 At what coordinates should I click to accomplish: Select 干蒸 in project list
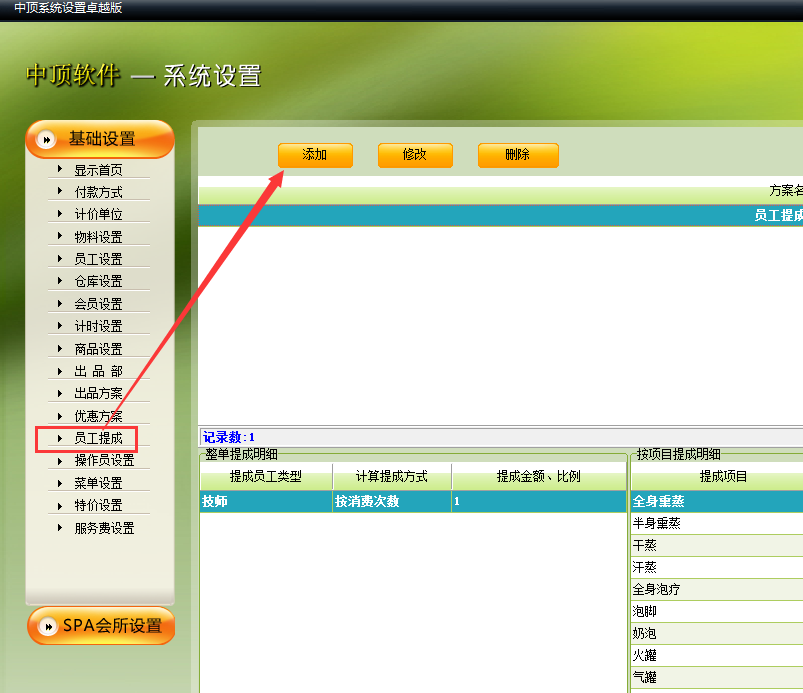tap(717, 545)
